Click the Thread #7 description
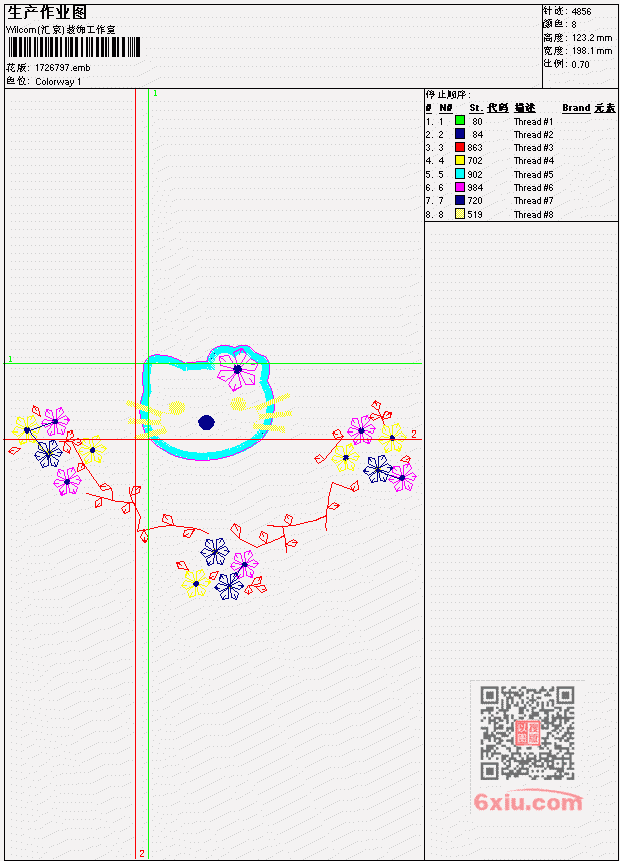 click(533, 201)
